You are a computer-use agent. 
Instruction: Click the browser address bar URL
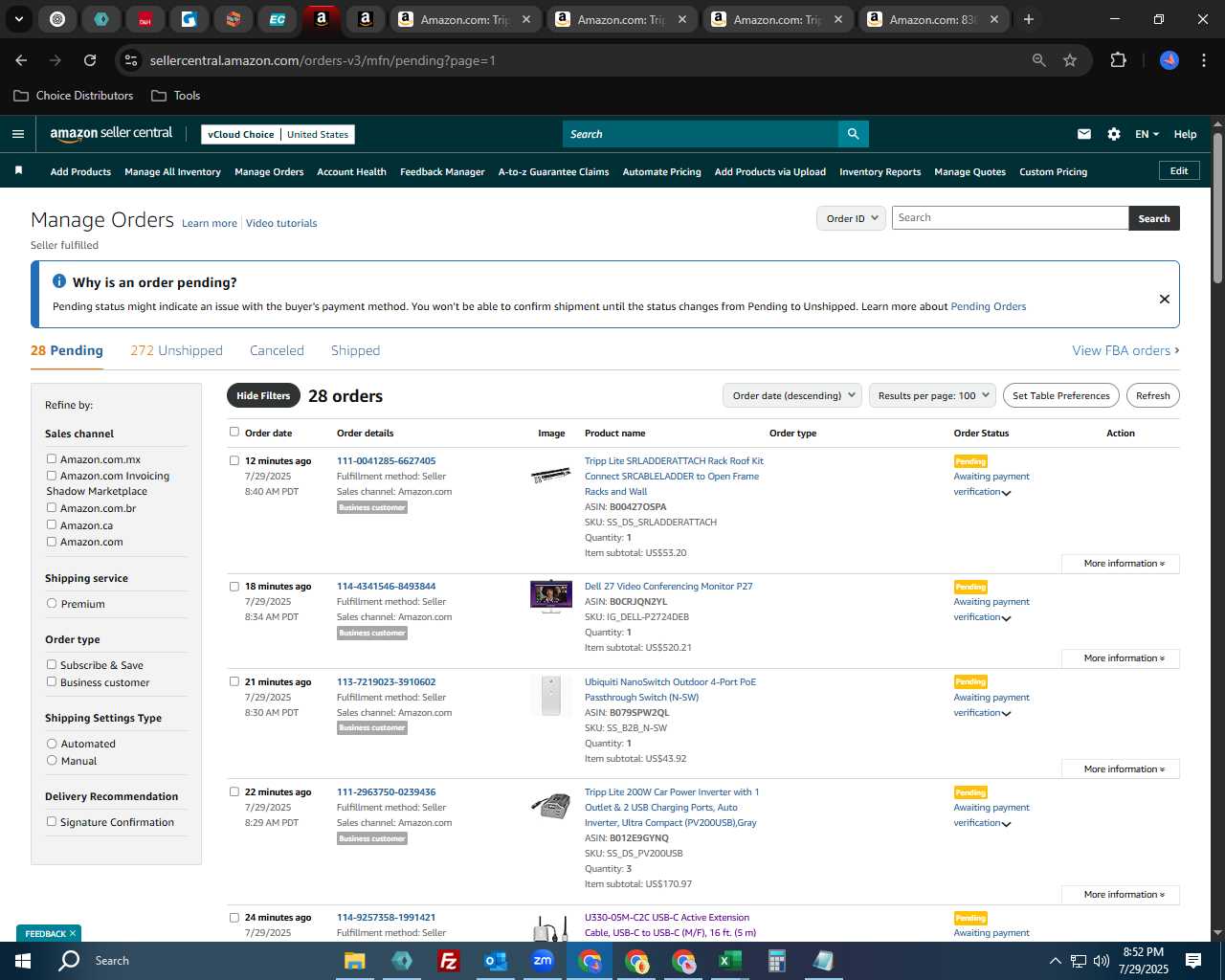coord(323,60)
